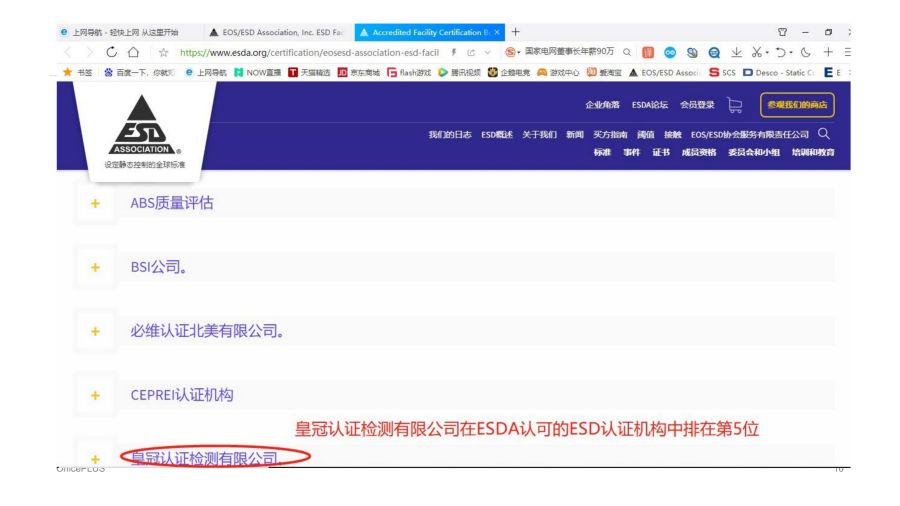
Task: Click the browser forward arrow
Action: point(89,52)
